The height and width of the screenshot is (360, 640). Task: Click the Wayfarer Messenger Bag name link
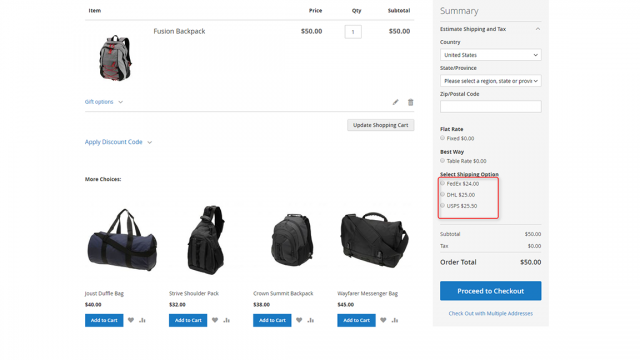[367, 293]
